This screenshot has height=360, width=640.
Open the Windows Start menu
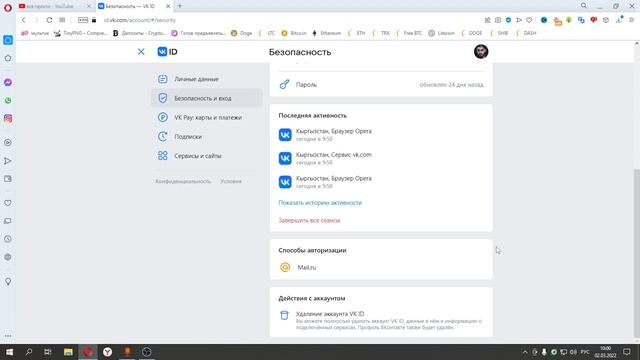(9, 352)
